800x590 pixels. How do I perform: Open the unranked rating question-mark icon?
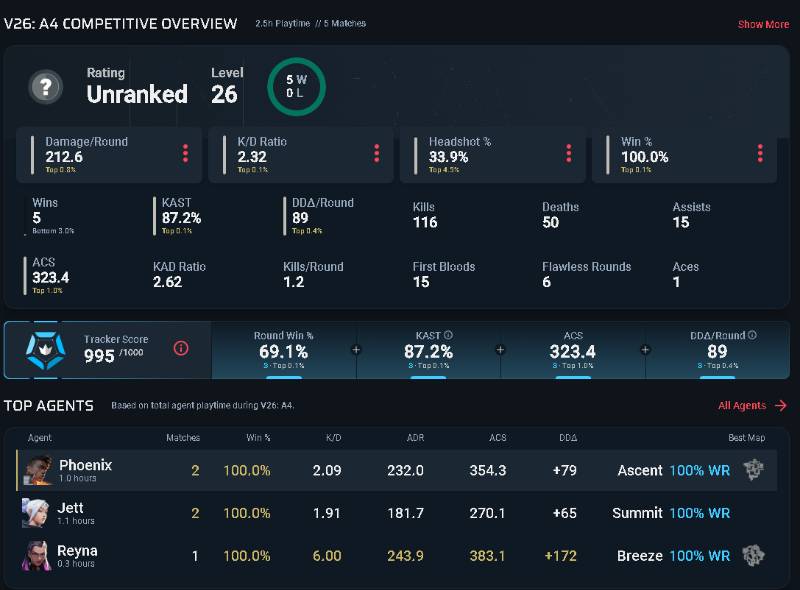[x=46, y=87]
